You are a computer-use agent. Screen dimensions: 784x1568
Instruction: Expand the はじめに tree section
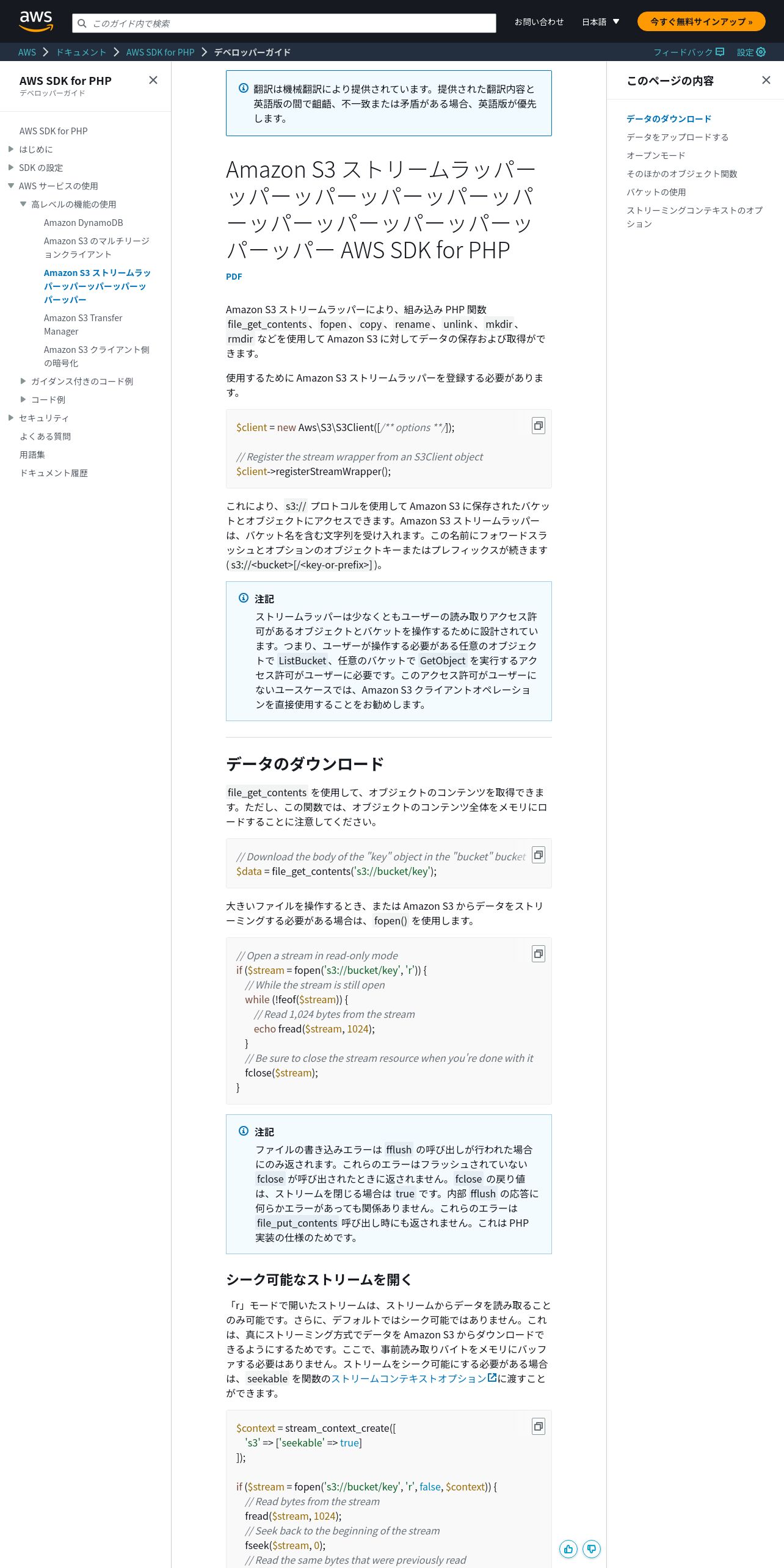click(x=11, y=149)
